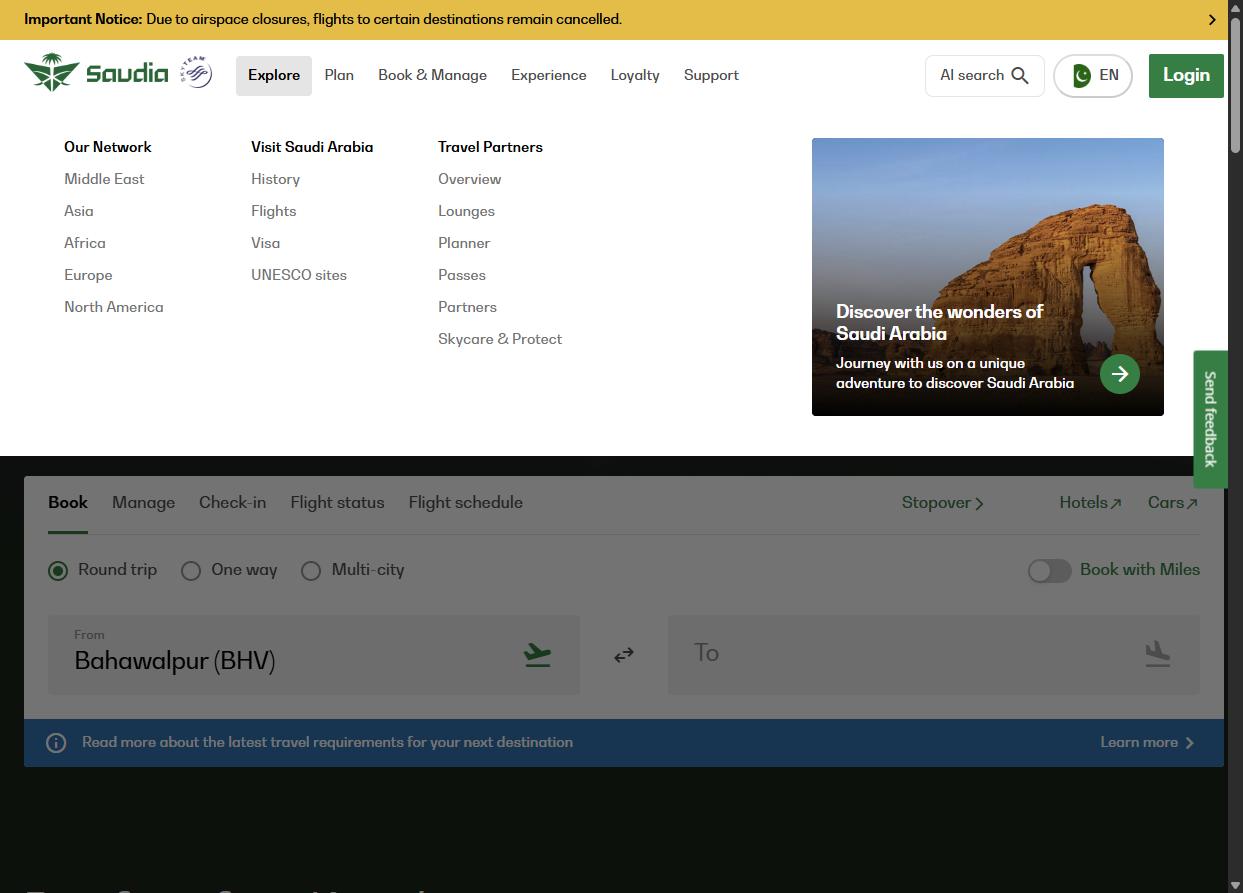Open the Loyalty menu
This screenshot has height=893, width=1243.
pyautogui.click(x=635, y=76)
